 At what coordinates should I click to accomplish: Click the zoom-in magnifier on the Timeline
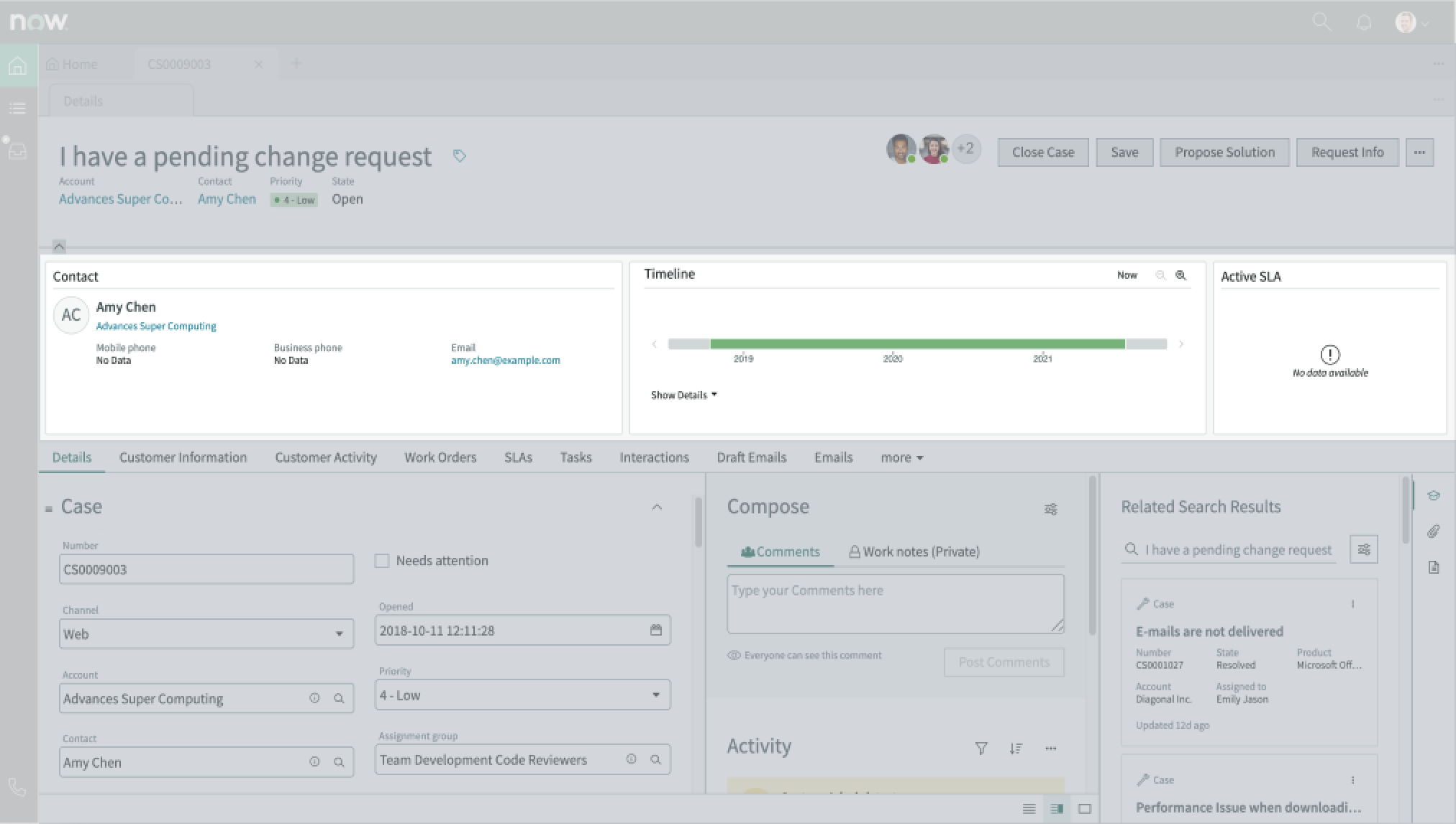[x=1180, y=275]
